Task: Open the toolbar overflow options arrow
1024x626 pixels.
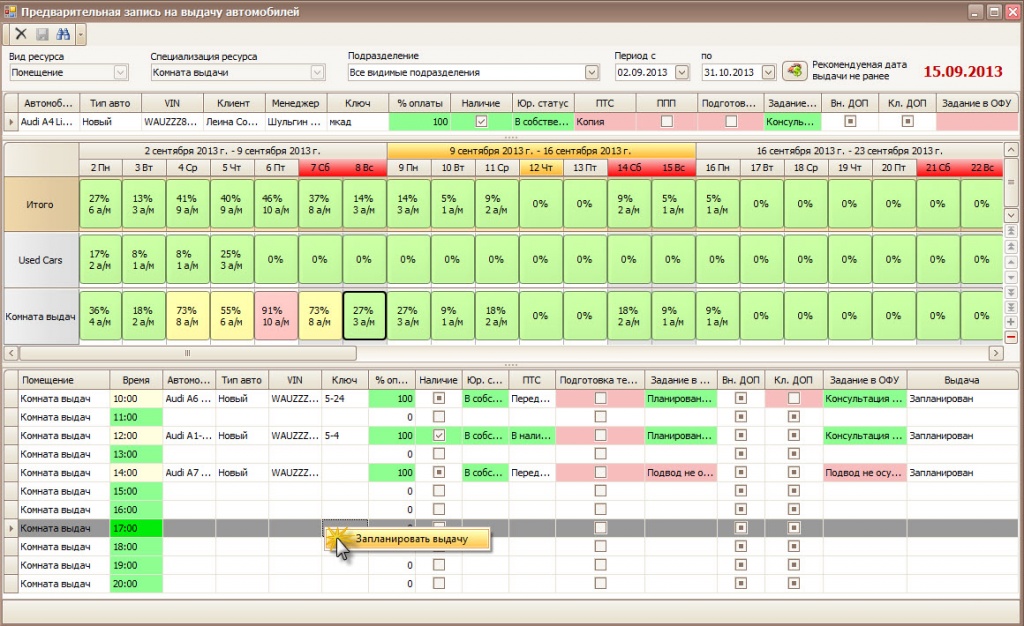Action: click(x=81, y=34)
